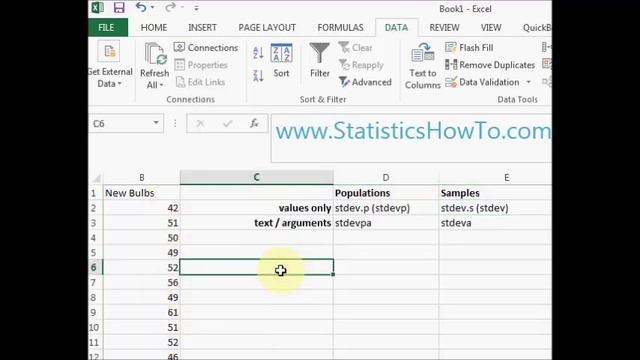Image resolution: width=640 pixels, height=360 pixels.
Task: Click the Select All corner triangle
Action: [x=96, y=178]
